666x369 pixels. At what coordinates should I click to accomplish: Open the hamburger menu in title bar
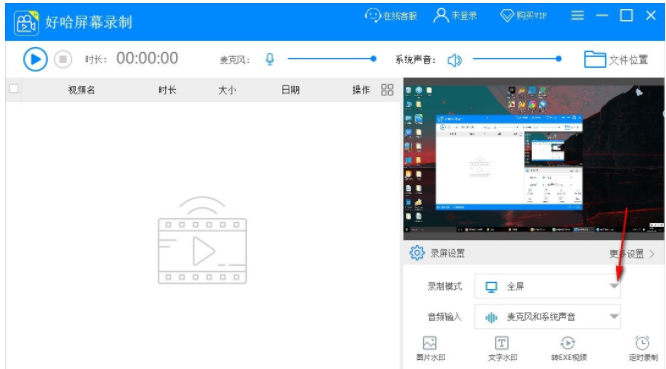[577, 16]
